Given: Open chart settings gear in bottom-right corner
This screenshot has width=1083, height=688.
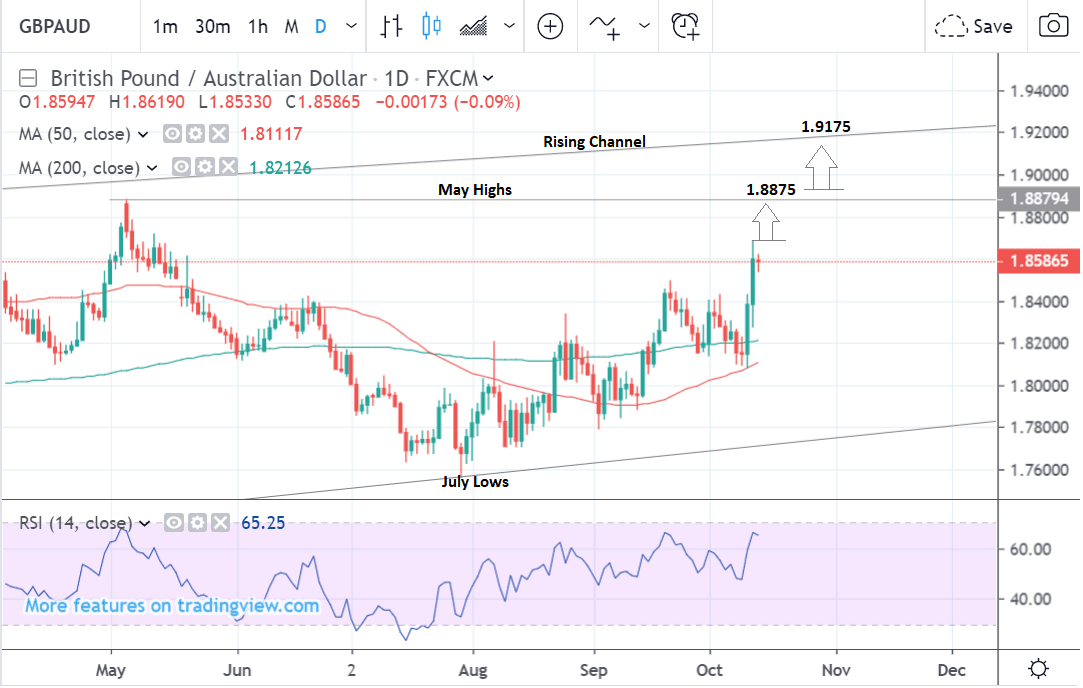Looking at the screenshot, I should [1039, 668].
